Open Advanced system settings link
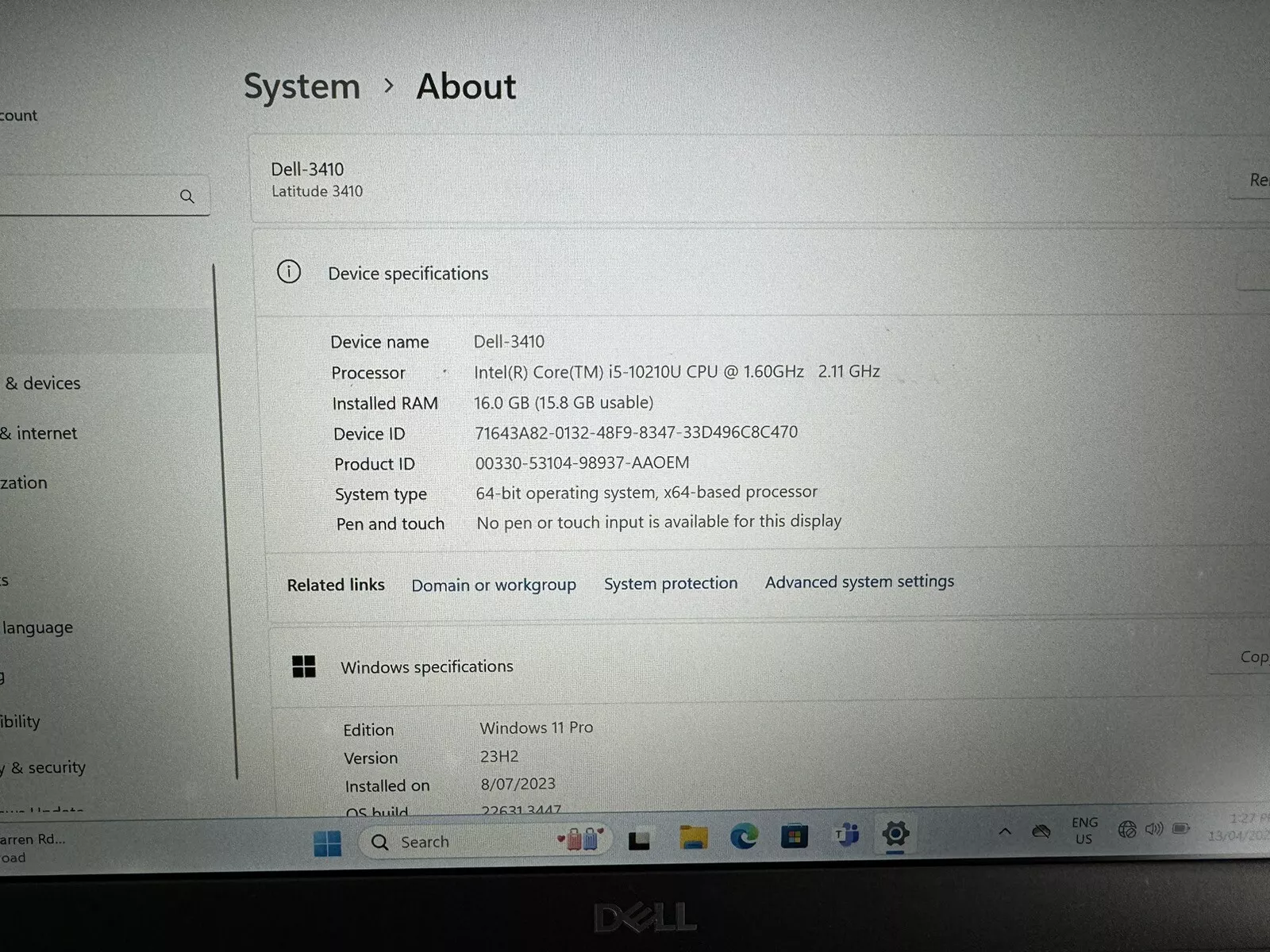 pyautogui.click(x=860, y=582)
